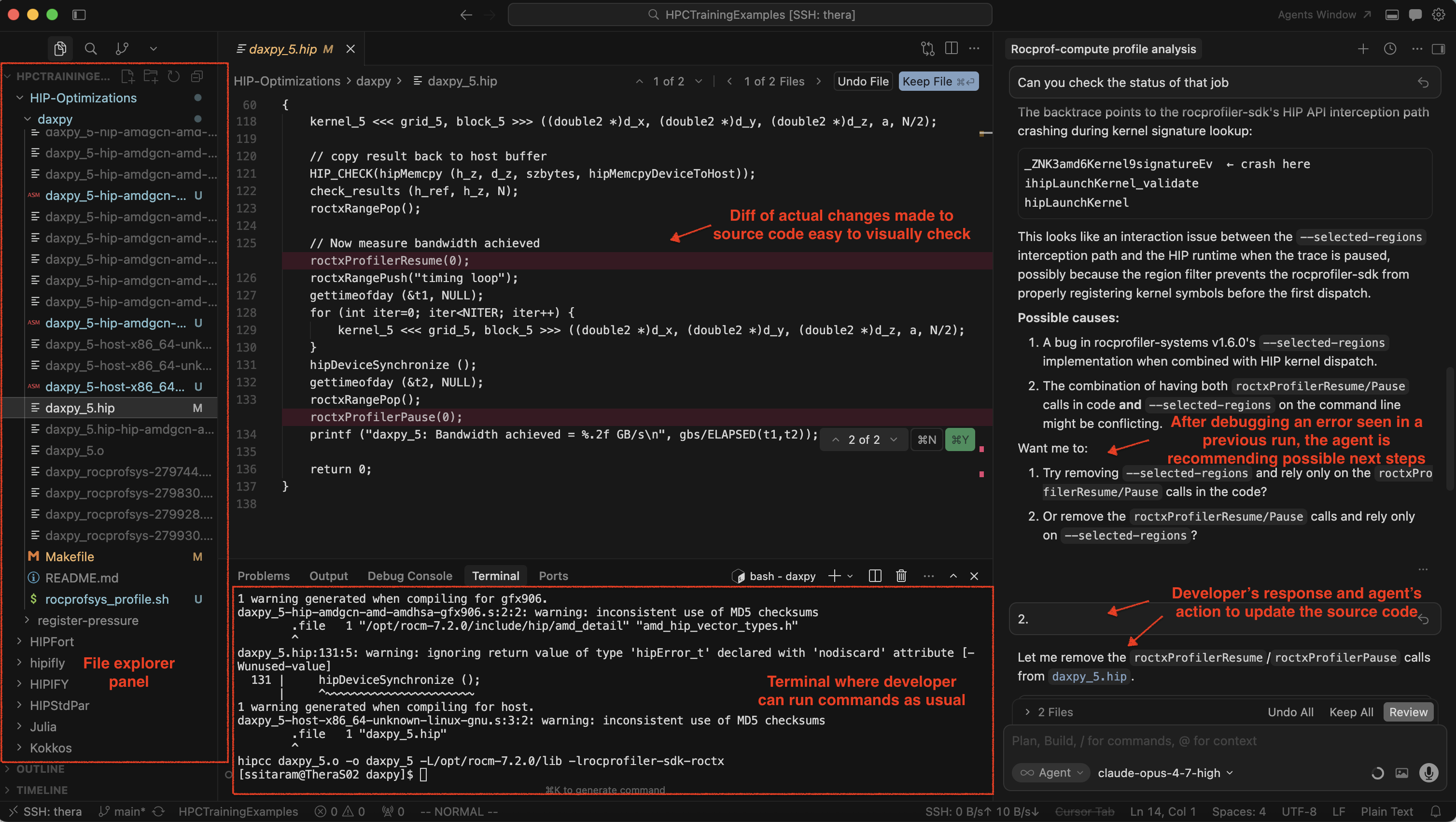
Task: Show more sidebar views chevron
Action: (x=153, y=49)
